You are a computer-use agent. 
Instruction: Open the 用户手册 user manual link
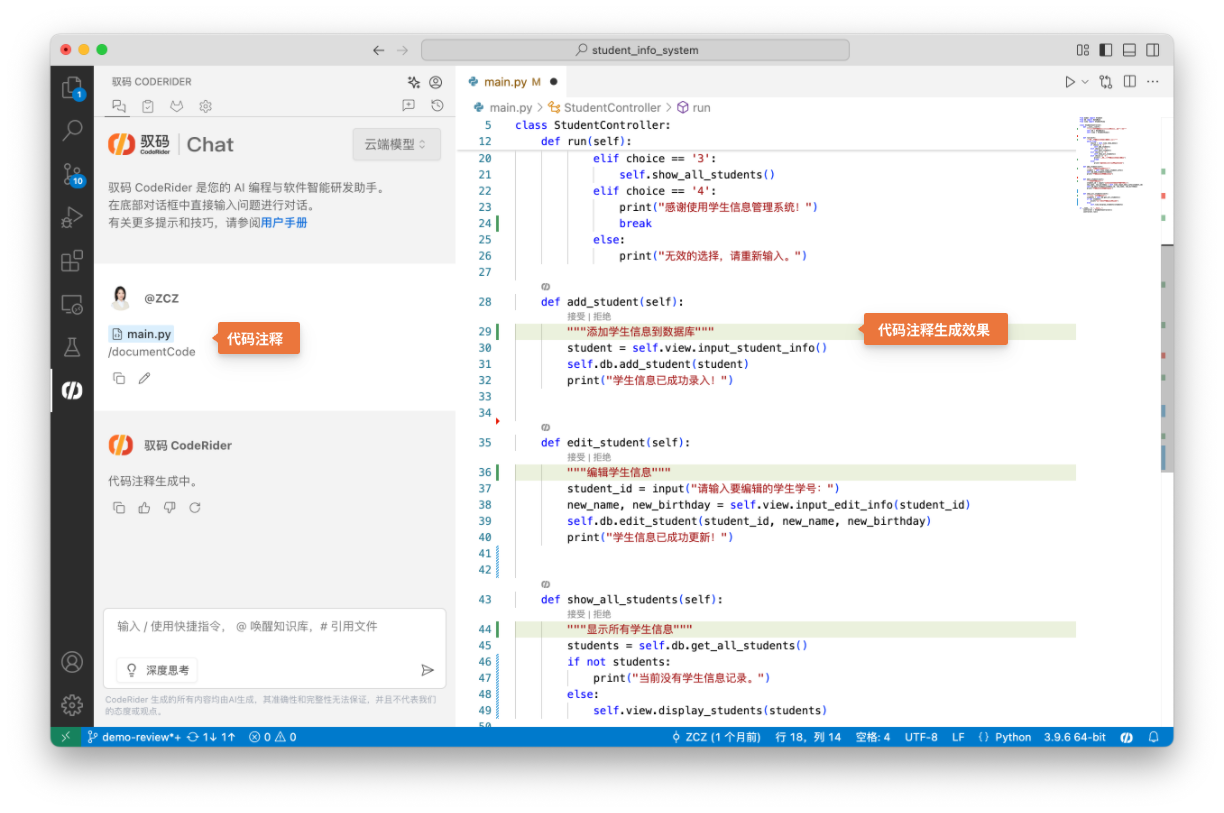[284, 223]
